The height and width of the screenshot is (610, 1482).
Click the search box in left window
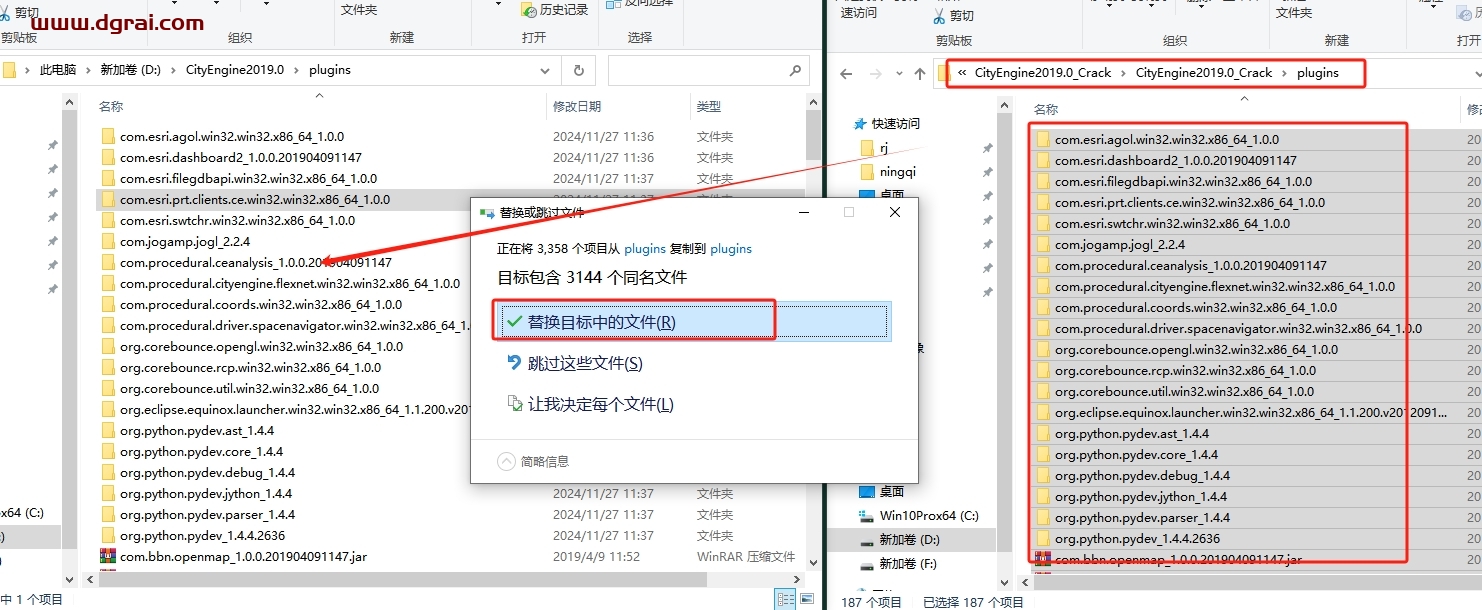(x=707, y=71)
